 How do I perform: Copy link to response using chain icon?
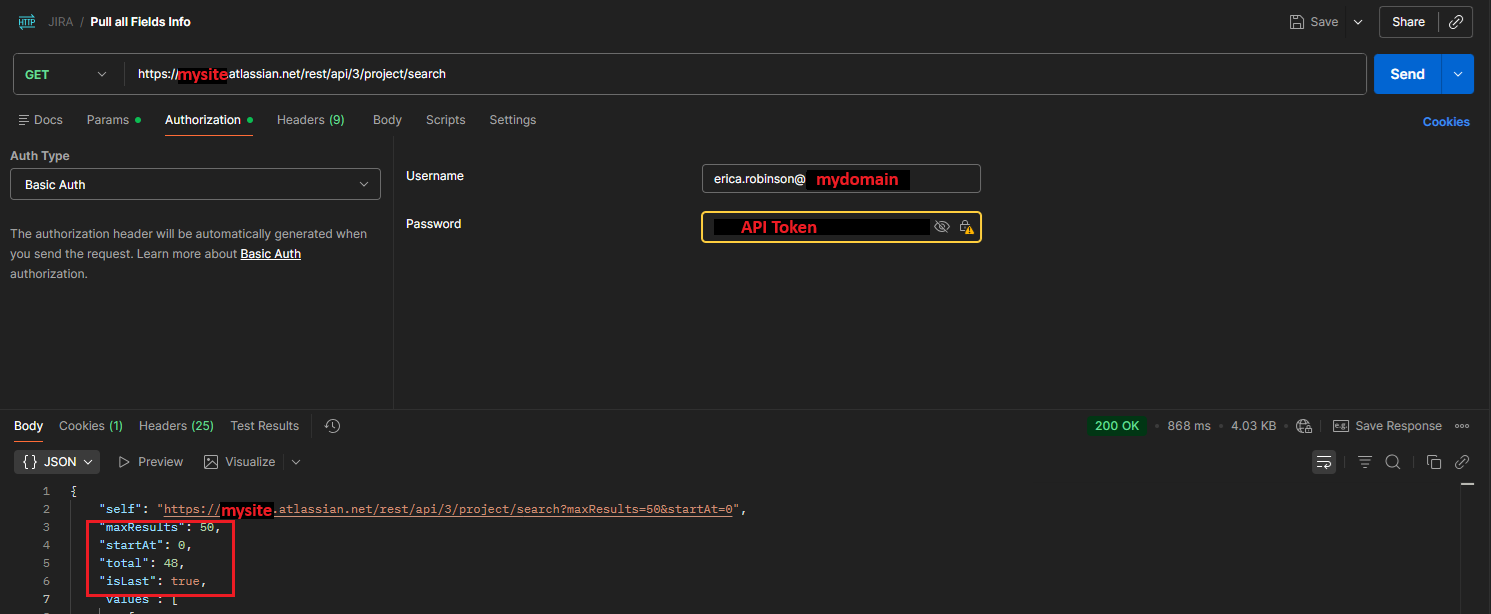(x=1462, y=462)
